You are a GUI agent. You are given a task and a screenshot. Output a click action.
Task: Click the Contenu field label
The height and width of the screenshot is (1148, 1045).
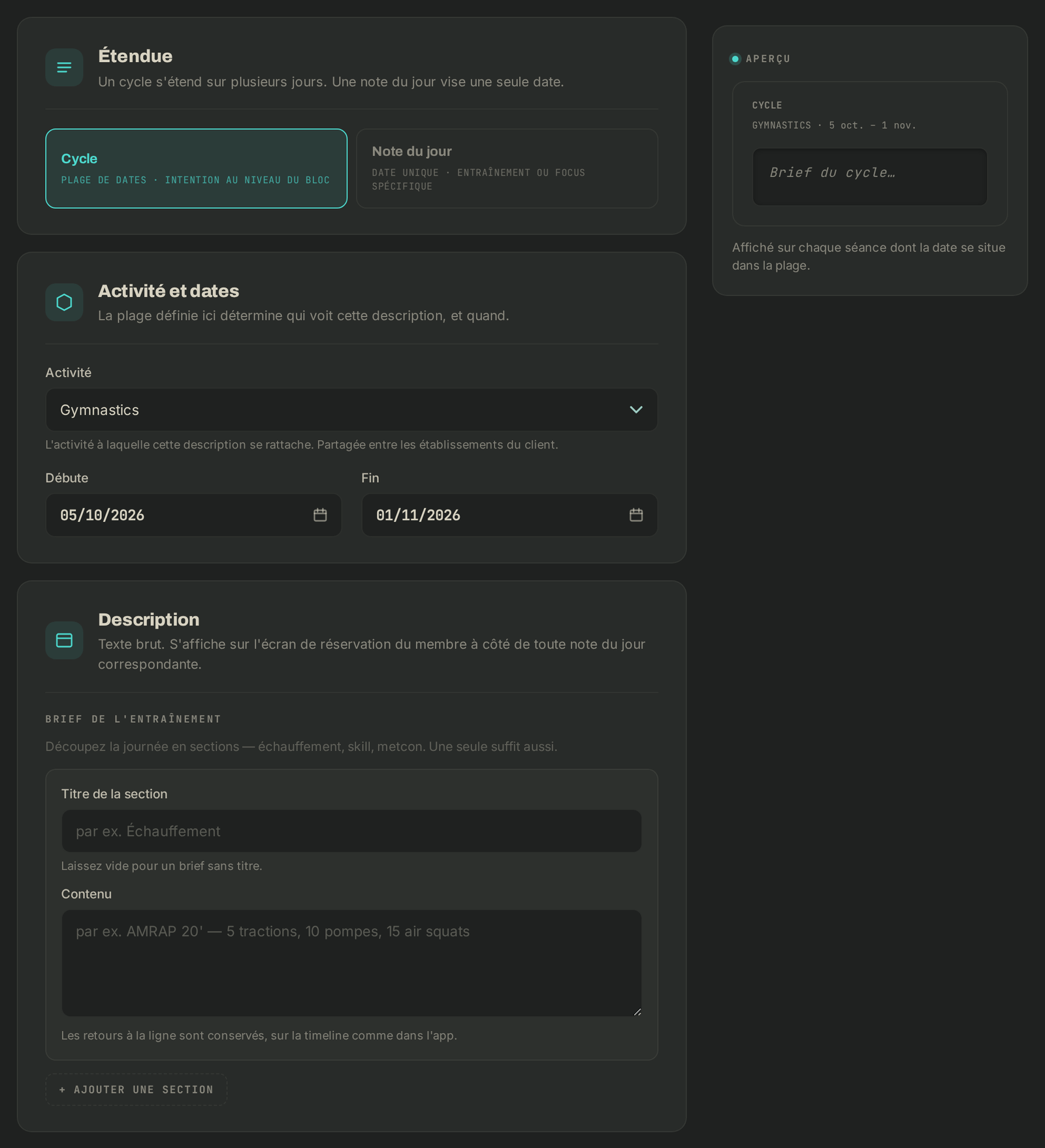[86, 894]
